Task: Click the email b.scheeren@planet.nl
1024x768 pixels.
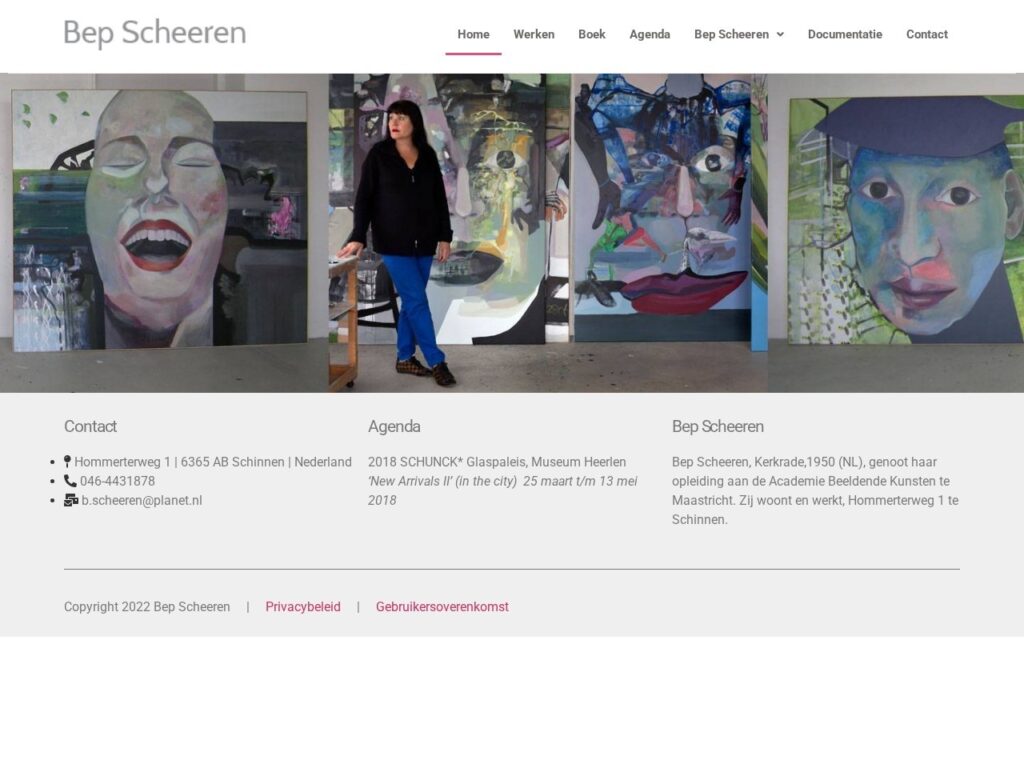Action: 142,500
